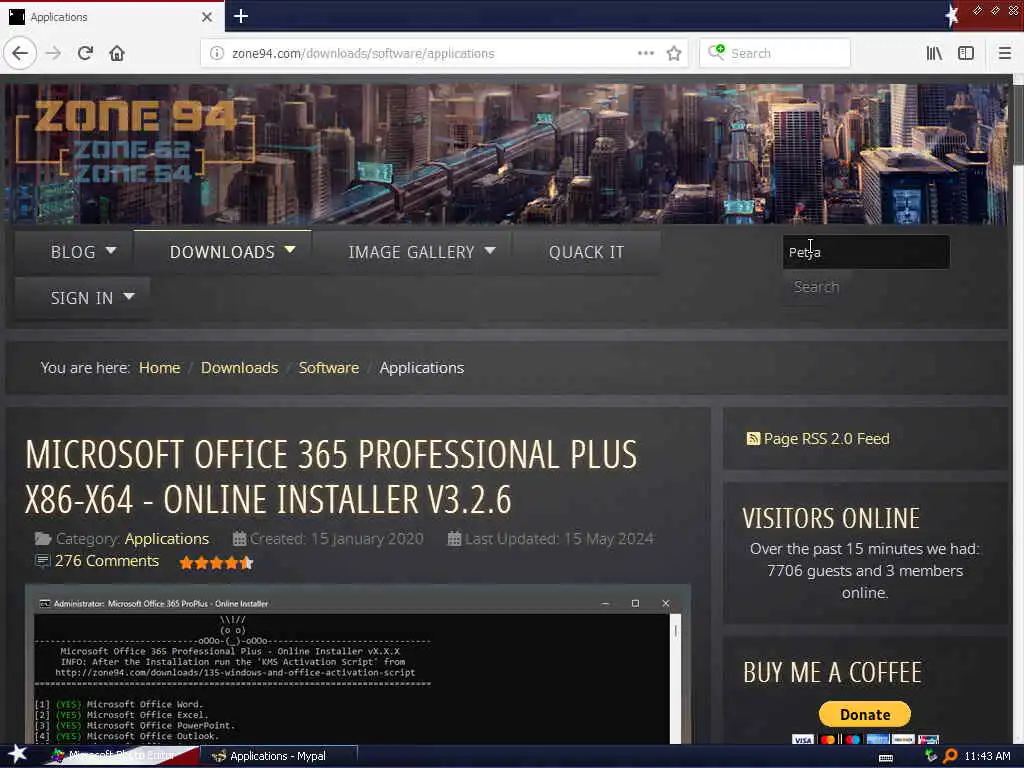1024x768 pixels.
Task: Show site information icon in address bar
Action: coord(216,53)
